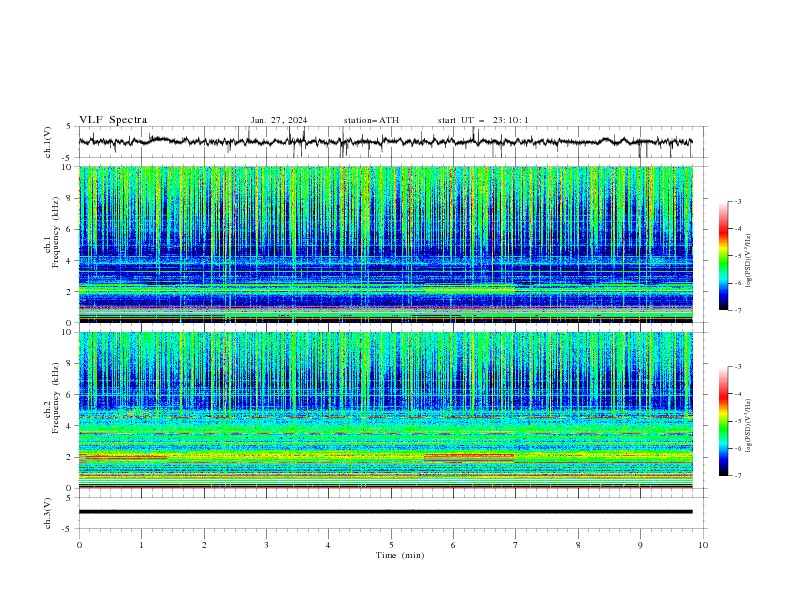Click the time axis tick label "0"
Screen dimensions: 792x612
(x=79, y=545)
